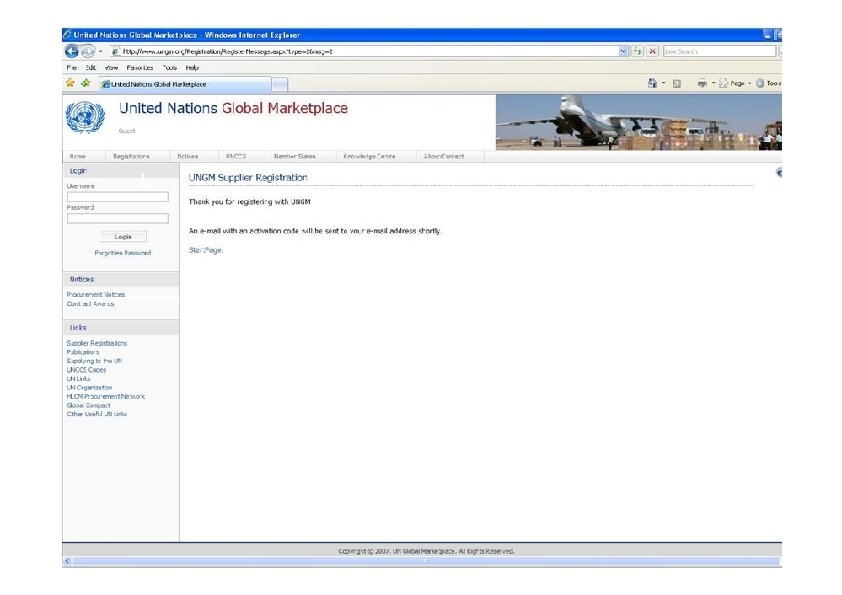Click the blank new tab button
This screenshot has width=842, height=595.
point(279,84)
